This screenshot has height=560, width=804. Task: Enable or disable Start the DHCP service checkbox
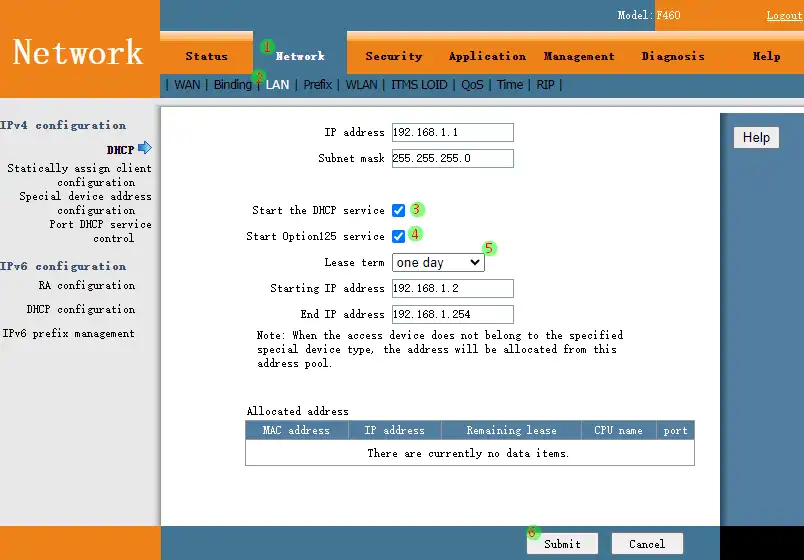399,210
